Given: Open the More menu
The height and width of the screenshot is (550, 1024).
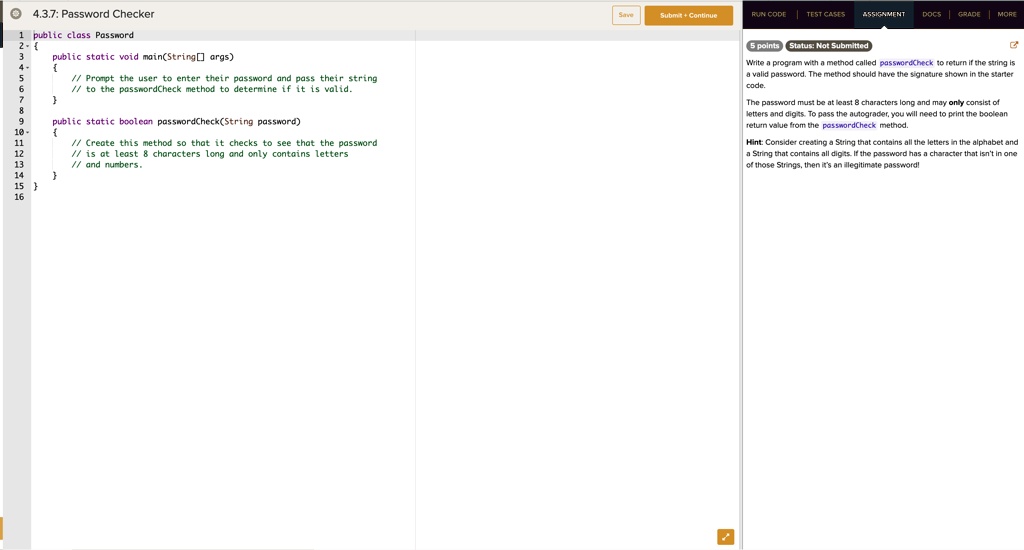Looking at the screenshot, I should click(x=1006, y=15).
